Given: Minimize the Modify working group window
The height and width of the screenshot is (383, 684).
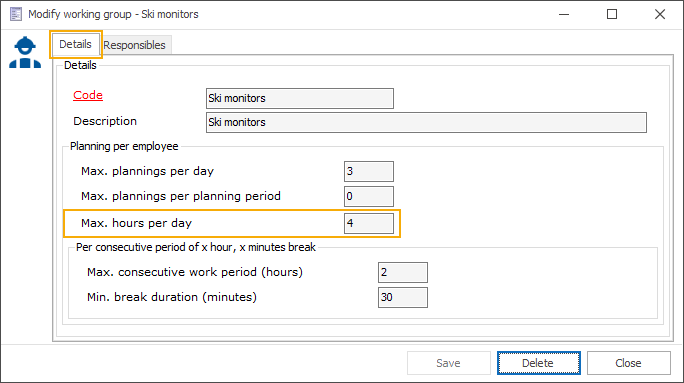Looking at the screenshot, I should coord(564,14).
